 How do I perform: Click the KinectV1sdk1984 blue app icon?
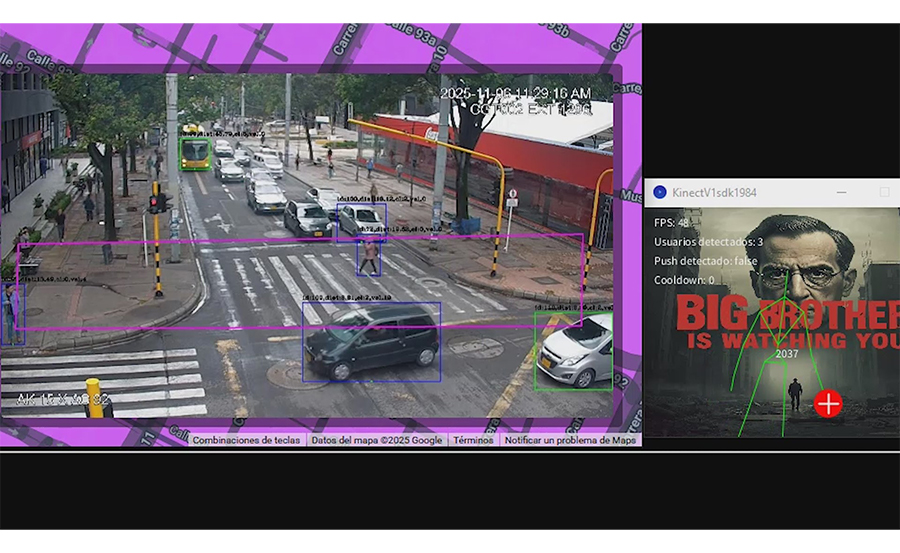(x=660, y=192)
